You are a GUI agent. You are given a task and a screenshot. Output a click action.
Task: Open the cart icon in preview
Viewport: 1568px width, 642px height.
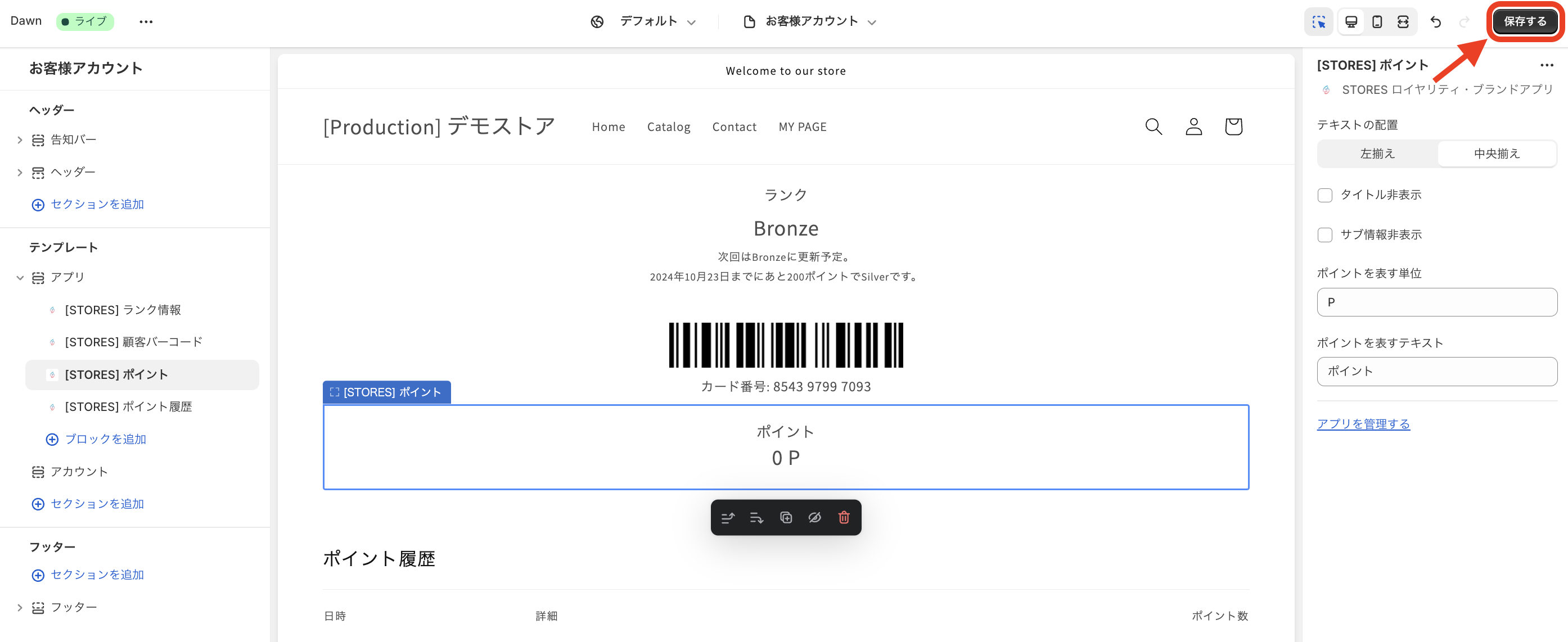(x=1233, y=126)
